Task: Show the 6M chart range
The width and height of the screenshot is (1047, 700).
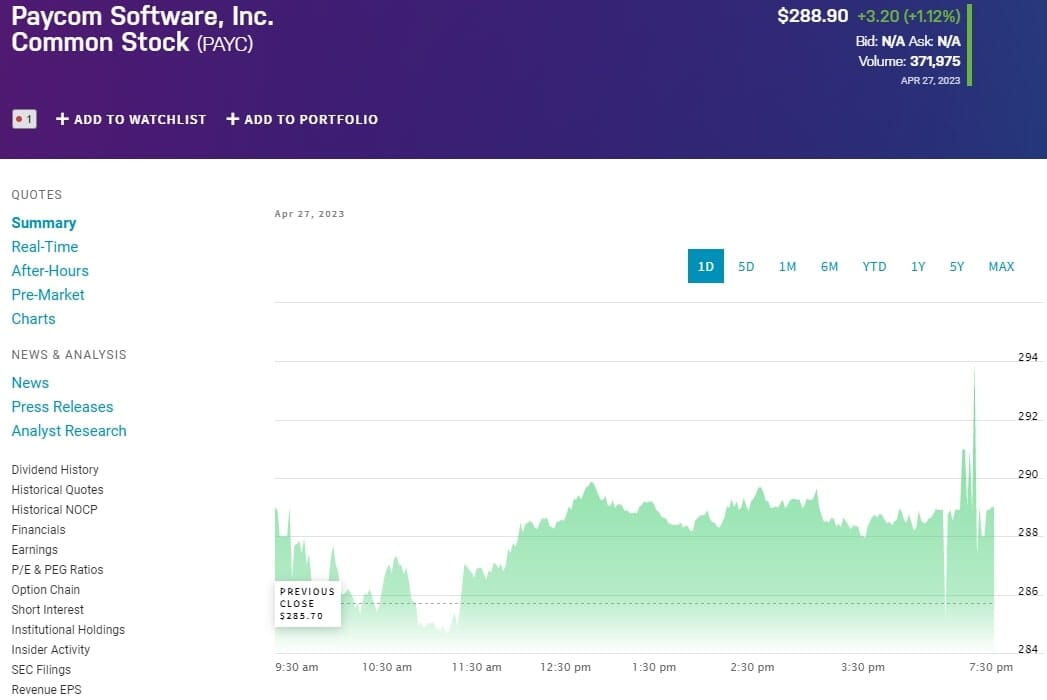Action: (829, 266)
